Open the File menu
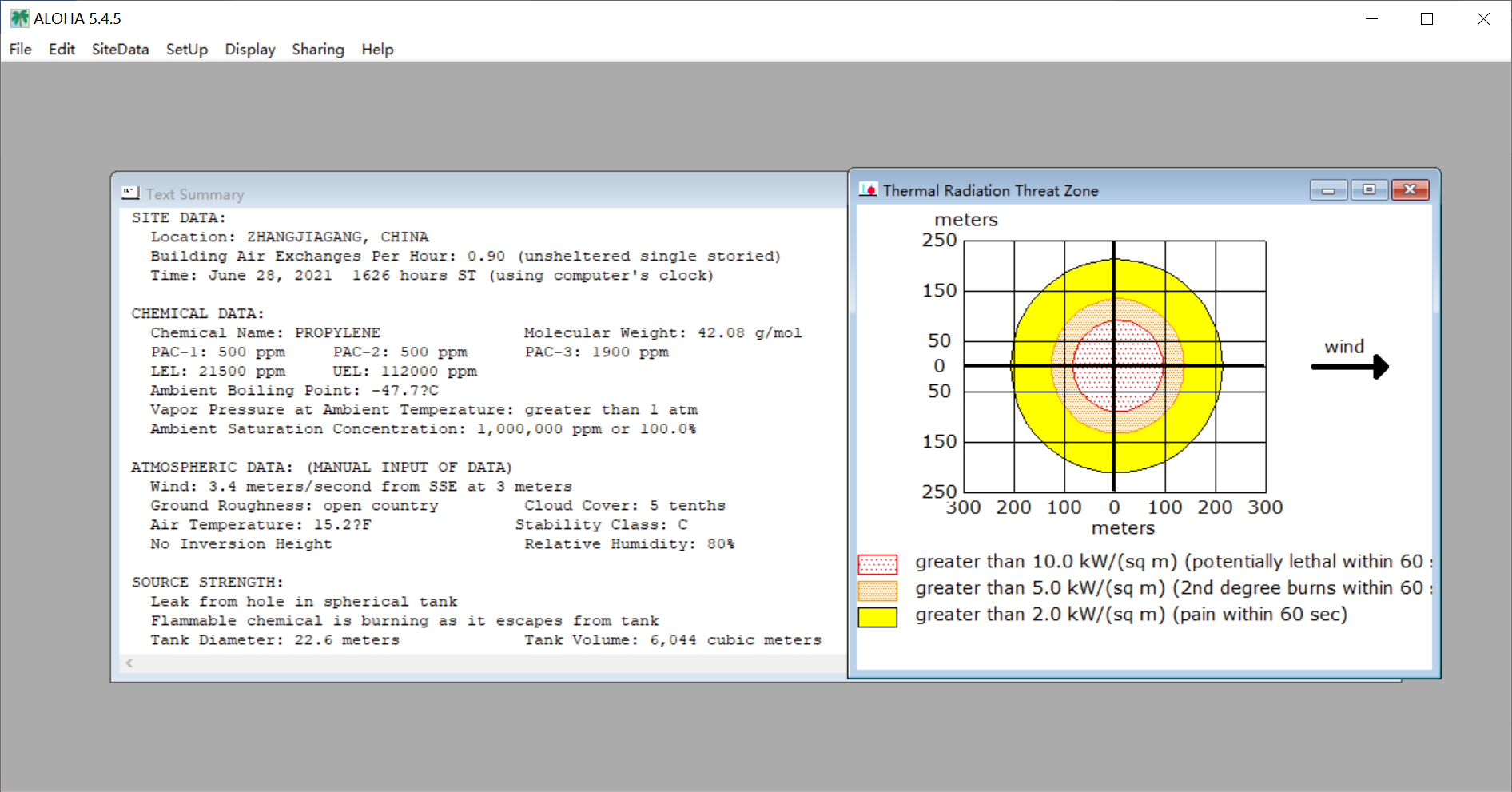The image size is (1512, 792). tap(21, 50)
